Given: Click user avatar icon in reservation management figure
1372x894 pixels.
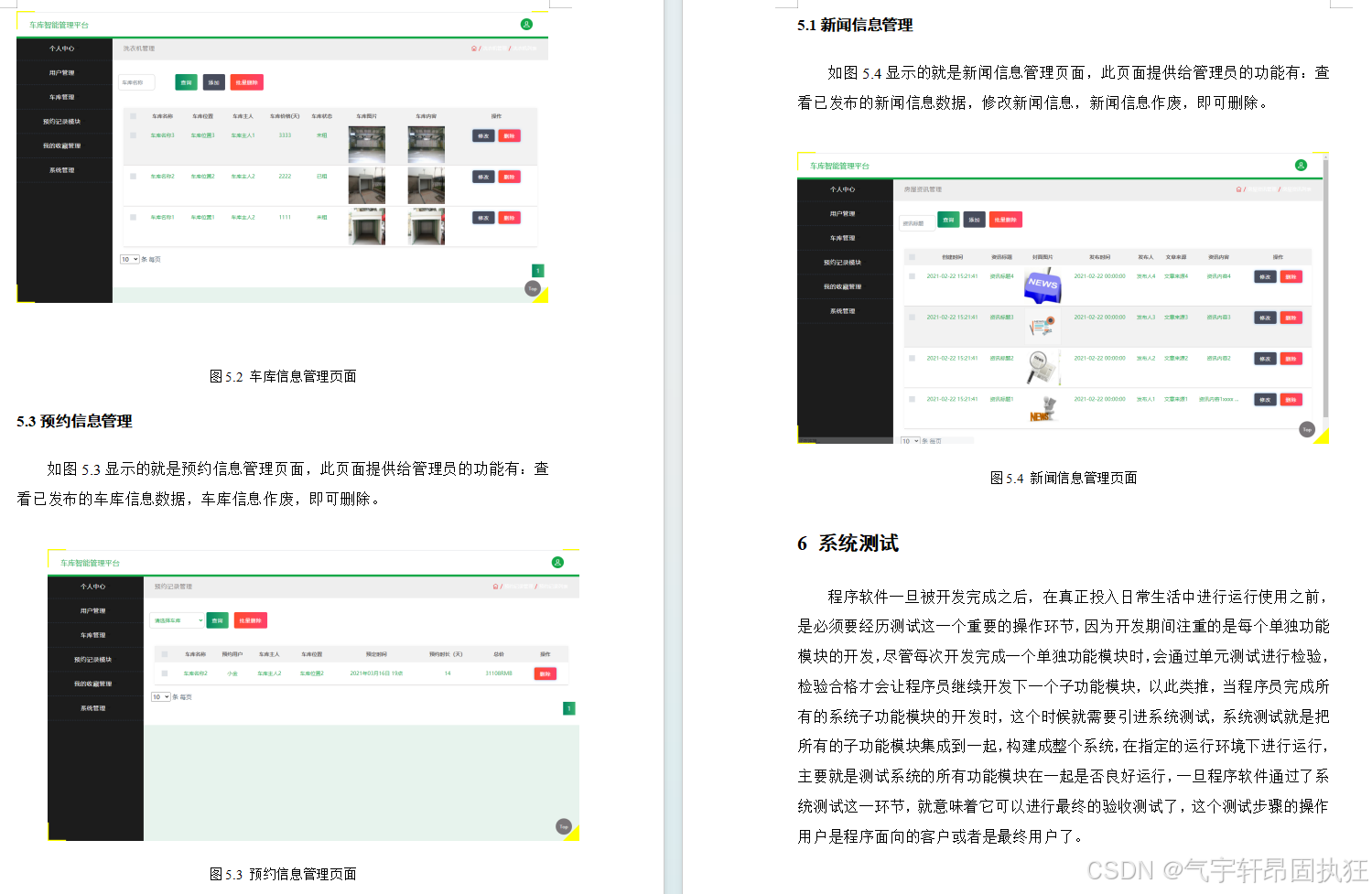Looking at the screenshot, I should point(557,563).
